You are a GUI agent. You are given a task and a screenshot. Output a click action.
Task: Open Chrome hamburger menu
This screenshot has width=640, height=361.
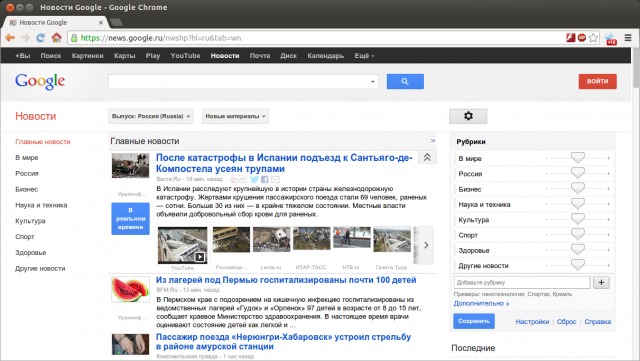(x=628, y=38)
